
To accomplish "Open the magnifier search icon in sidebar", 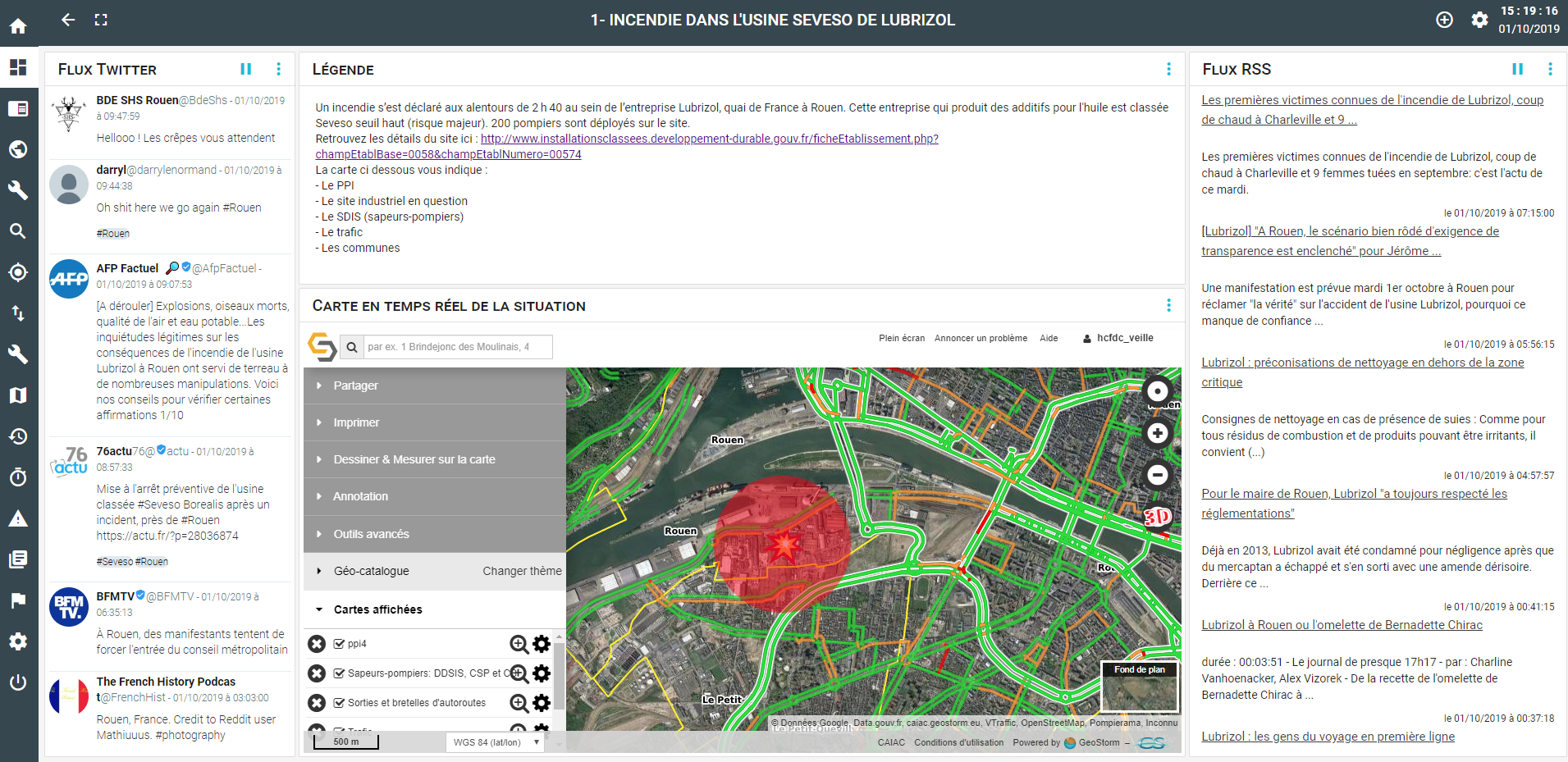I will 18,231.
